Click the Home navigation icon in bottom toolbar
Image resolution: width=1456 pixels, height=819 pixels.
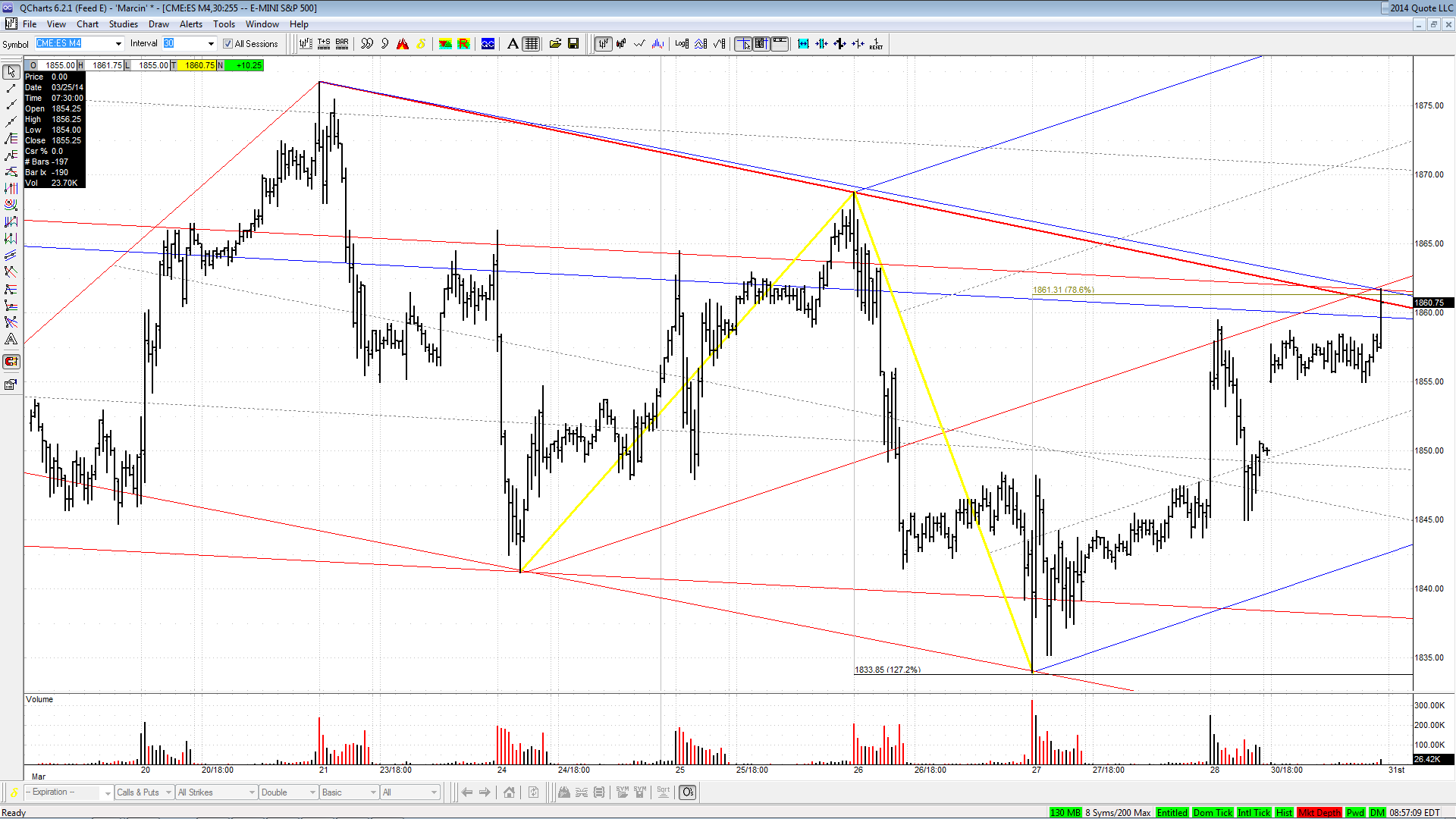click(509, 792)
